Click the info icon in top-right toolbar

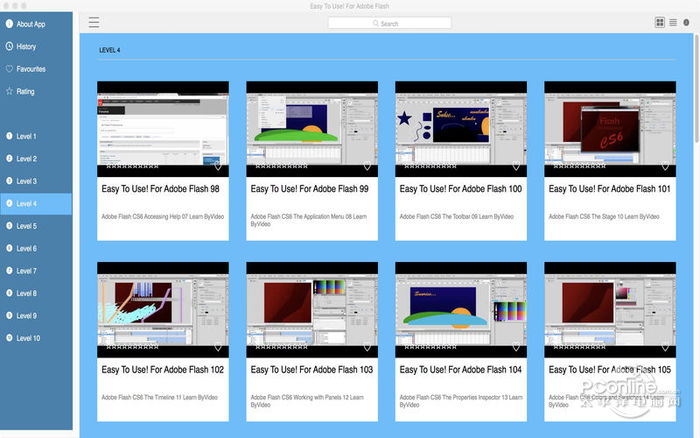(686, 22)
